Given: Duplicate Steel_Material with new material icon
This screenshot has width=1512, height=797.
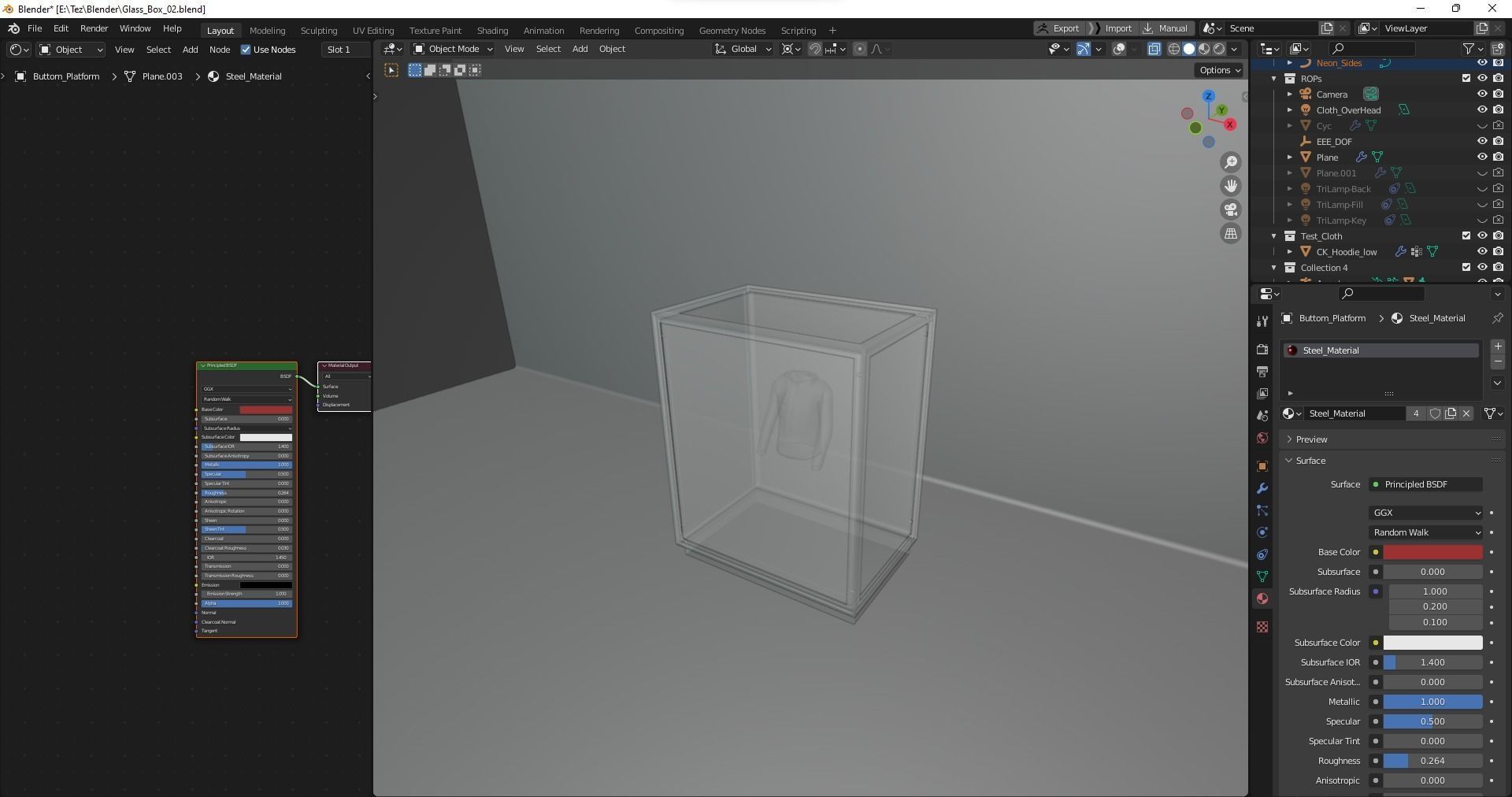Looking at the screenshot, I should point(1451,413).
